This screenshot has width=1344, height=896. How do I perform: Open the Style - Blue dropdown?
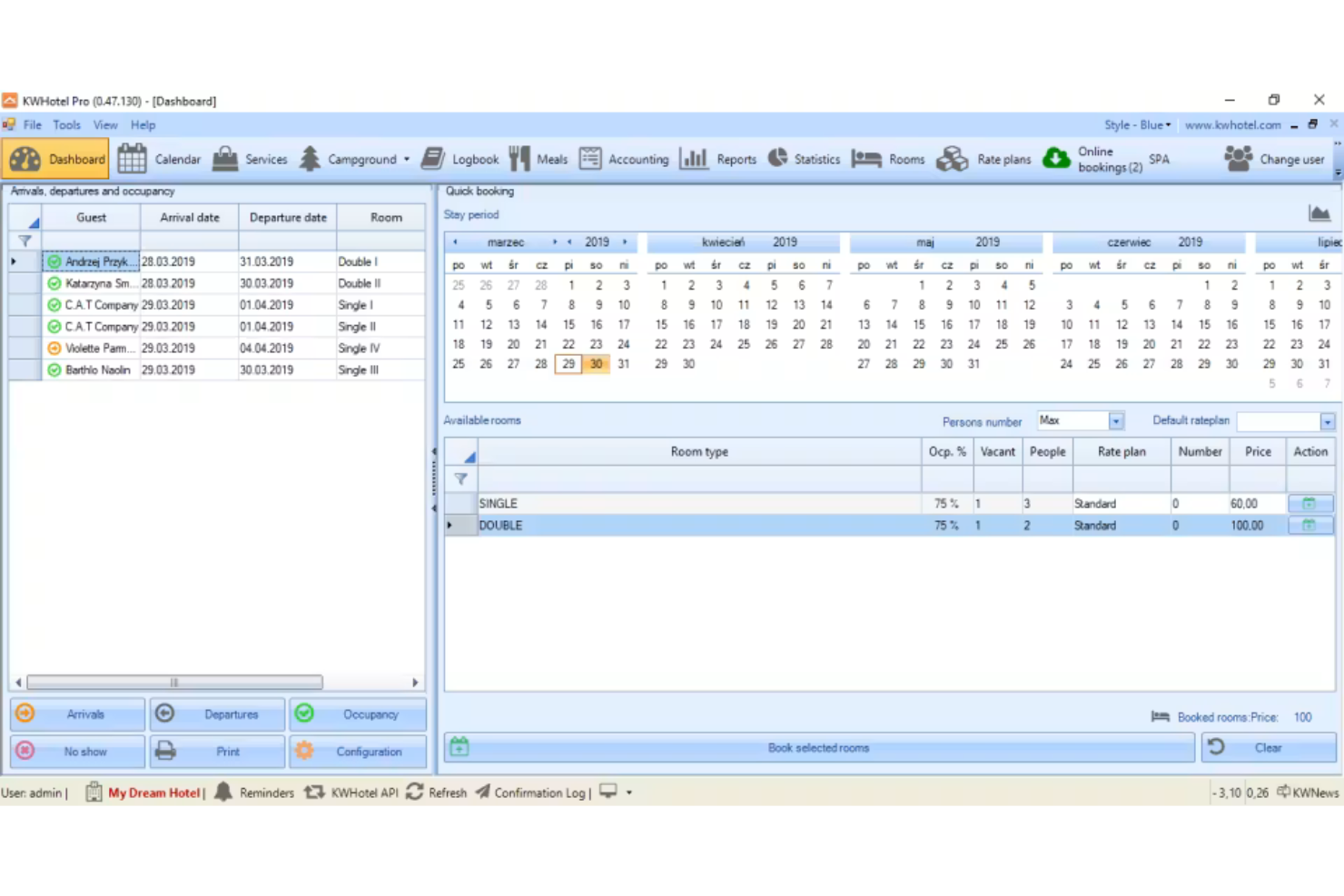[1138, 125]
